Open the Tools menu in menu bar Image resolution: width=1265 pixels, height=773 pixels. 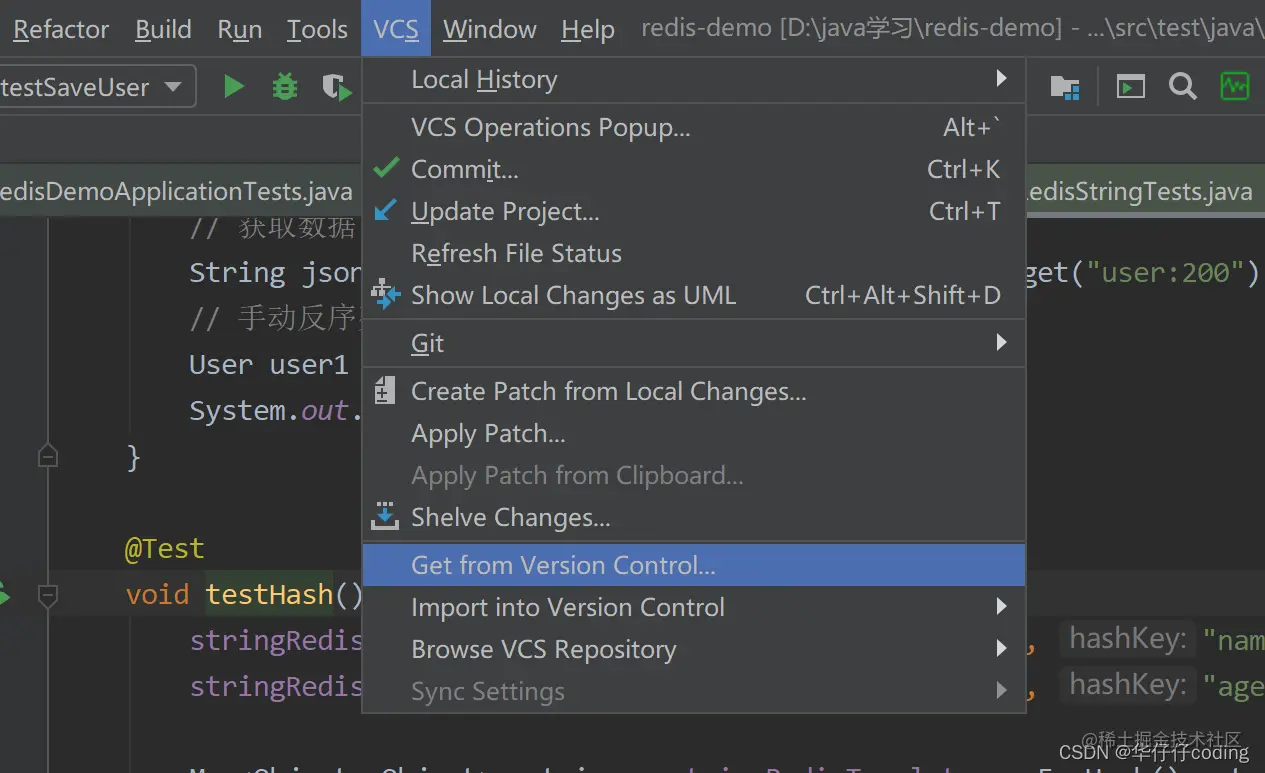tap(317, 30)
